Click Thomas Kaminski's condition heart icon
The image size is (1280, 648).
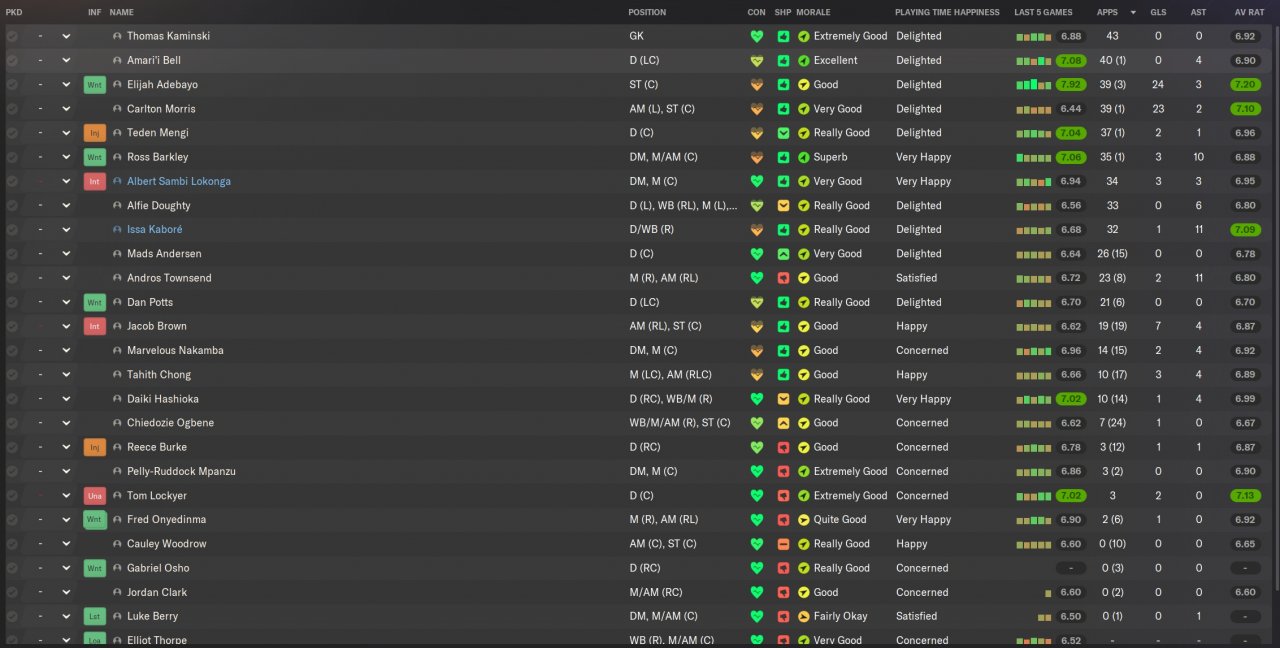click(x=757, y=36)
